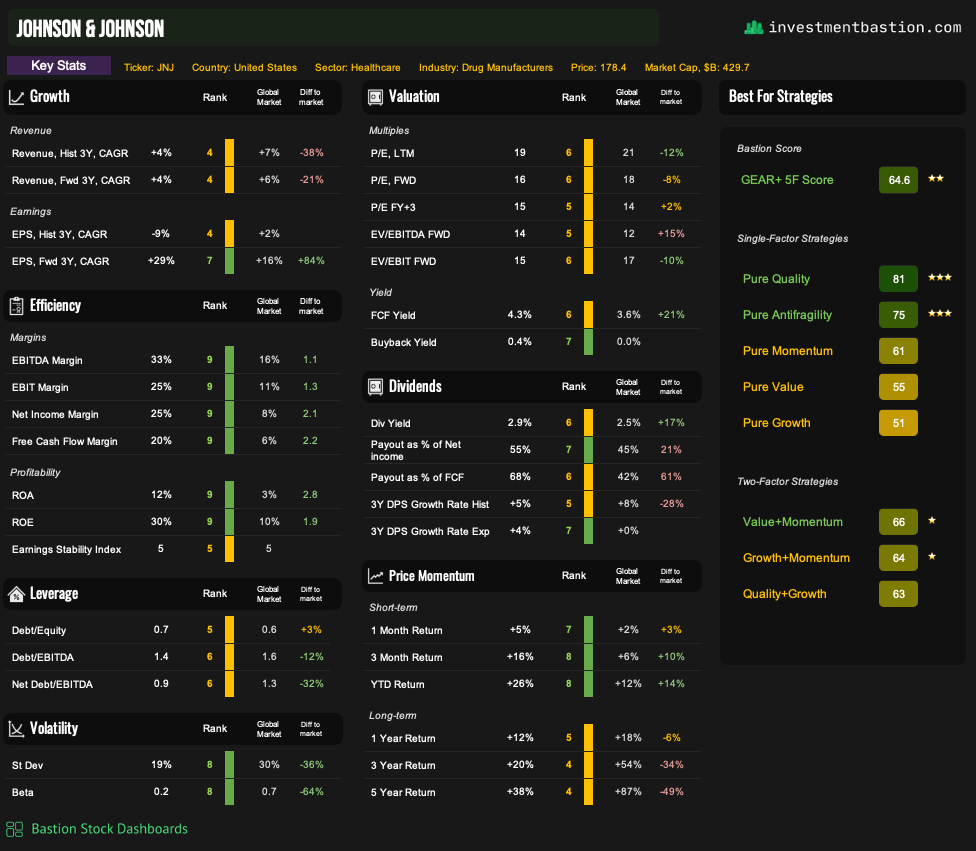Click the EV/EBITDA FWD row label
The image size is (976, 851).
[x=410, y=235]
